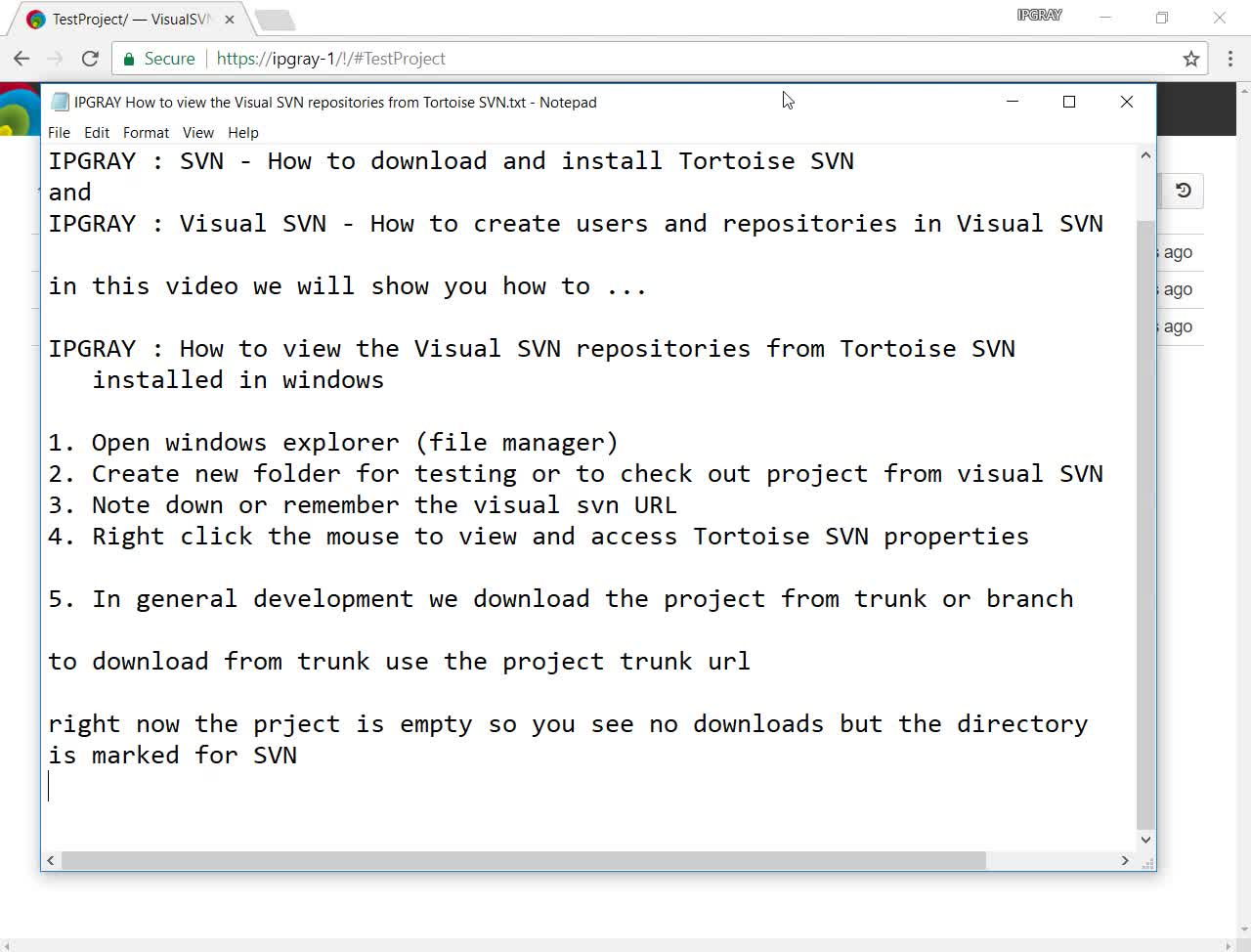Screen dimensions: 1251x952
Task: Close the Notepad window
Action: (x=1126, y=102)
